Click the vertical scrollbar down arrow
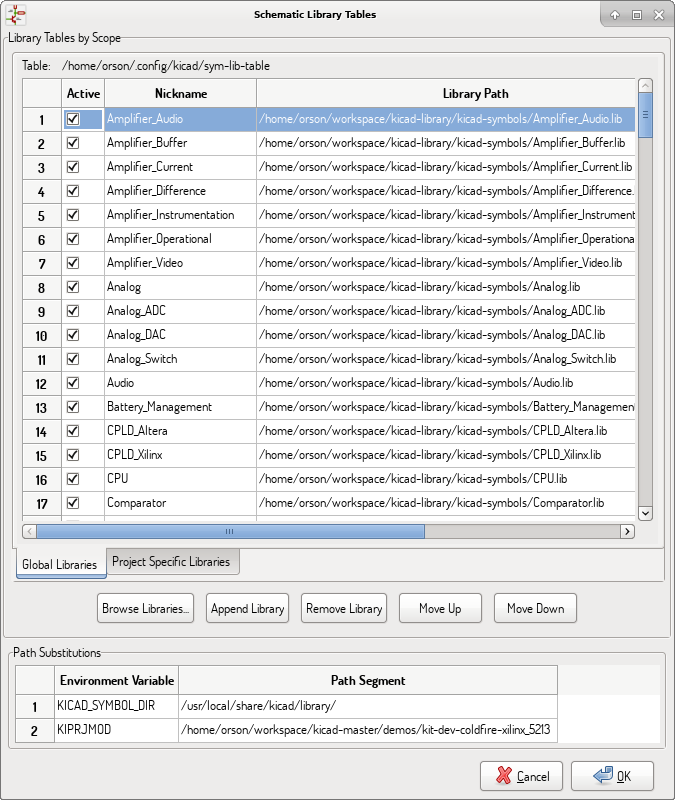Viewport: 675px width, 800px height. (x=645, y=512)
